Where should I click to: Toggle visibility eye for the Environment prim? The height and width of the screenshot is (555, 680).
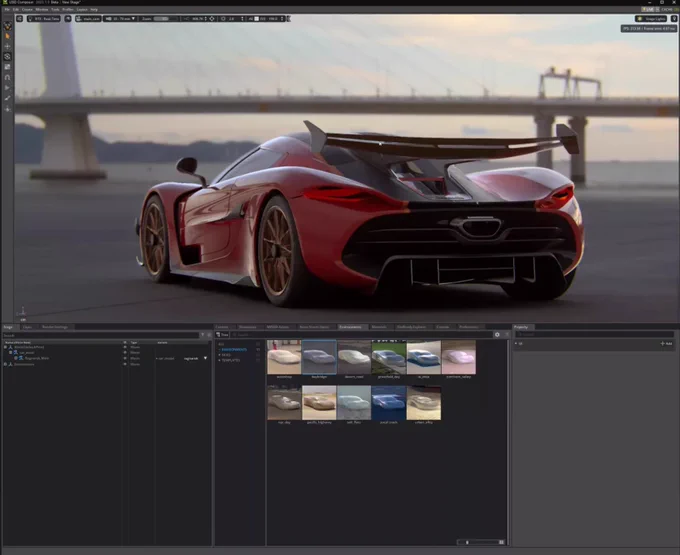tap(125, 364)
